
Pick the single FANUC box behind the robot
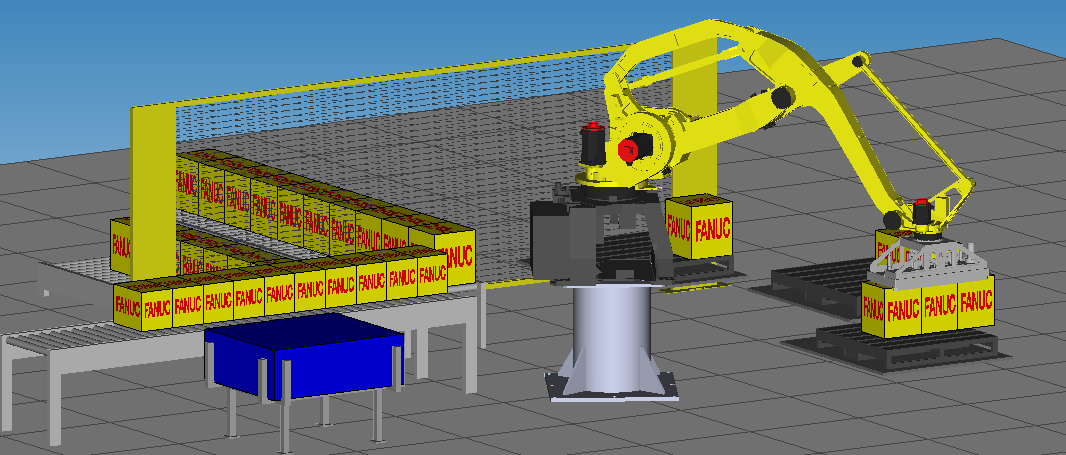point(699,227)
